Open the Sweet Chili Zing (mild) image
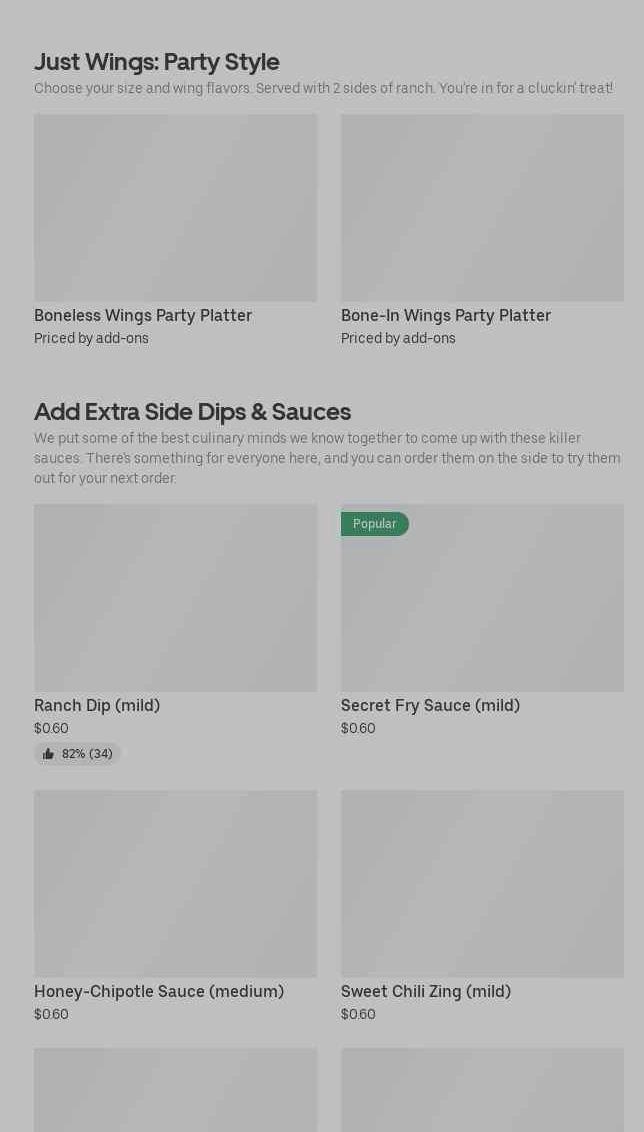 coord(482,884)
